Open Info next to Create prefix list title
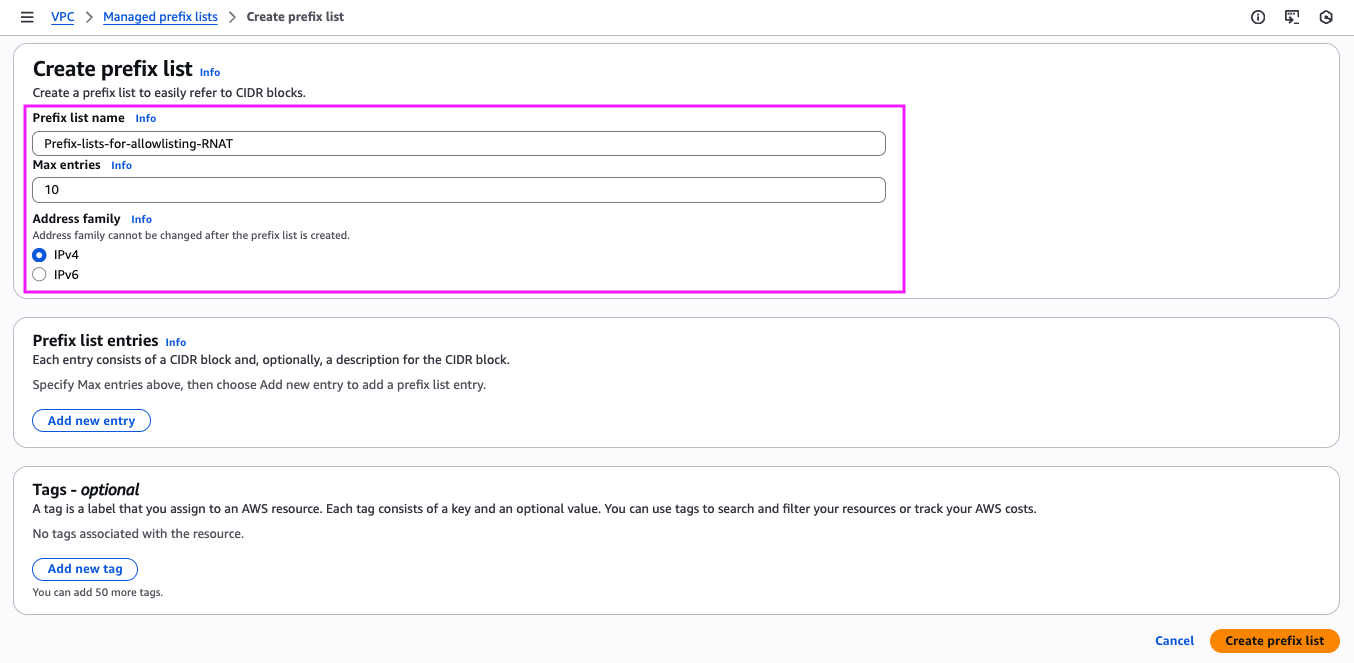This screenshot has width=1354, height=663. (x=209, y=72)
